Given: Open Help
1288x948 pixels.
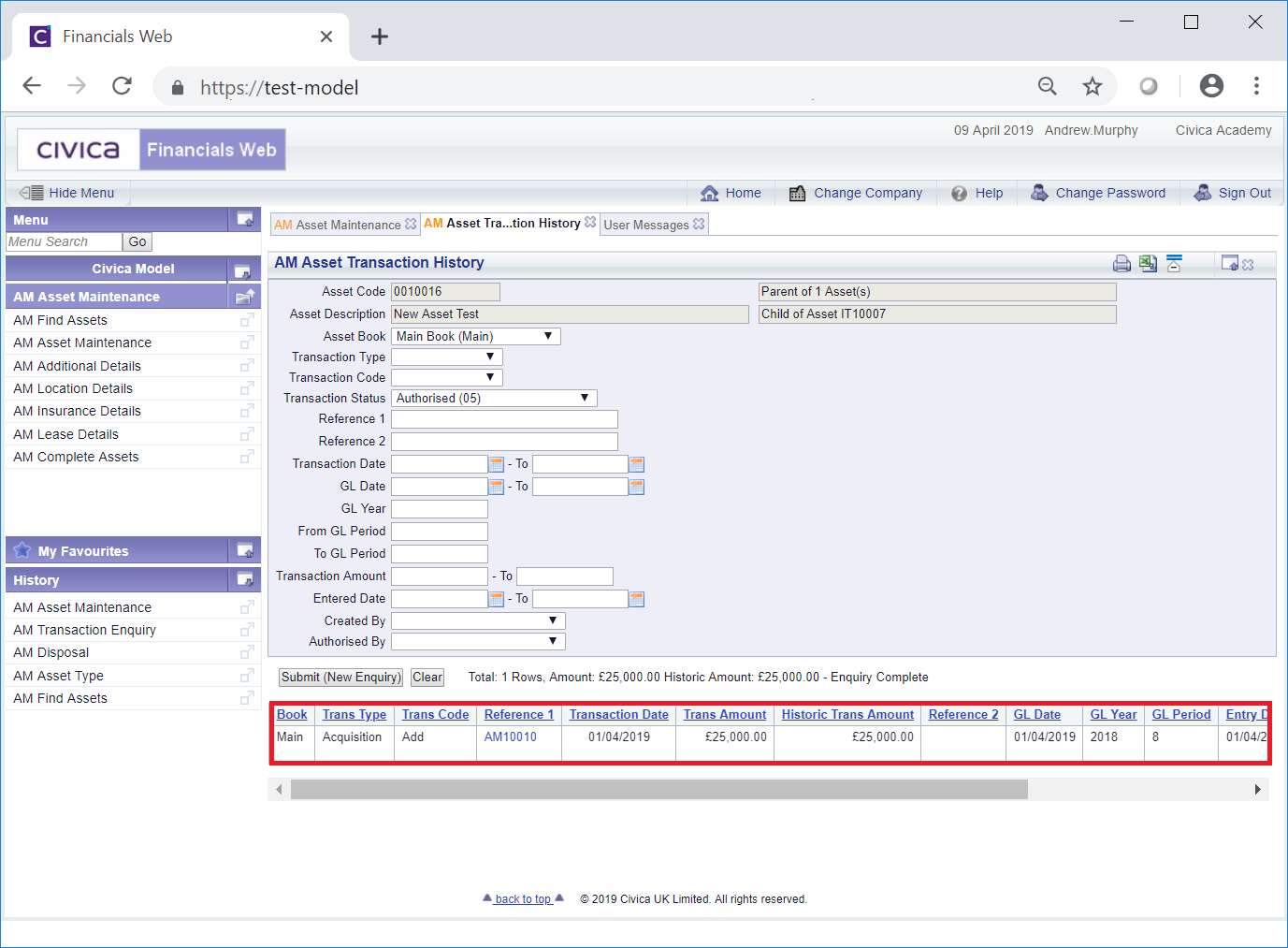Looking at the screenshot, I should [977, 193].
